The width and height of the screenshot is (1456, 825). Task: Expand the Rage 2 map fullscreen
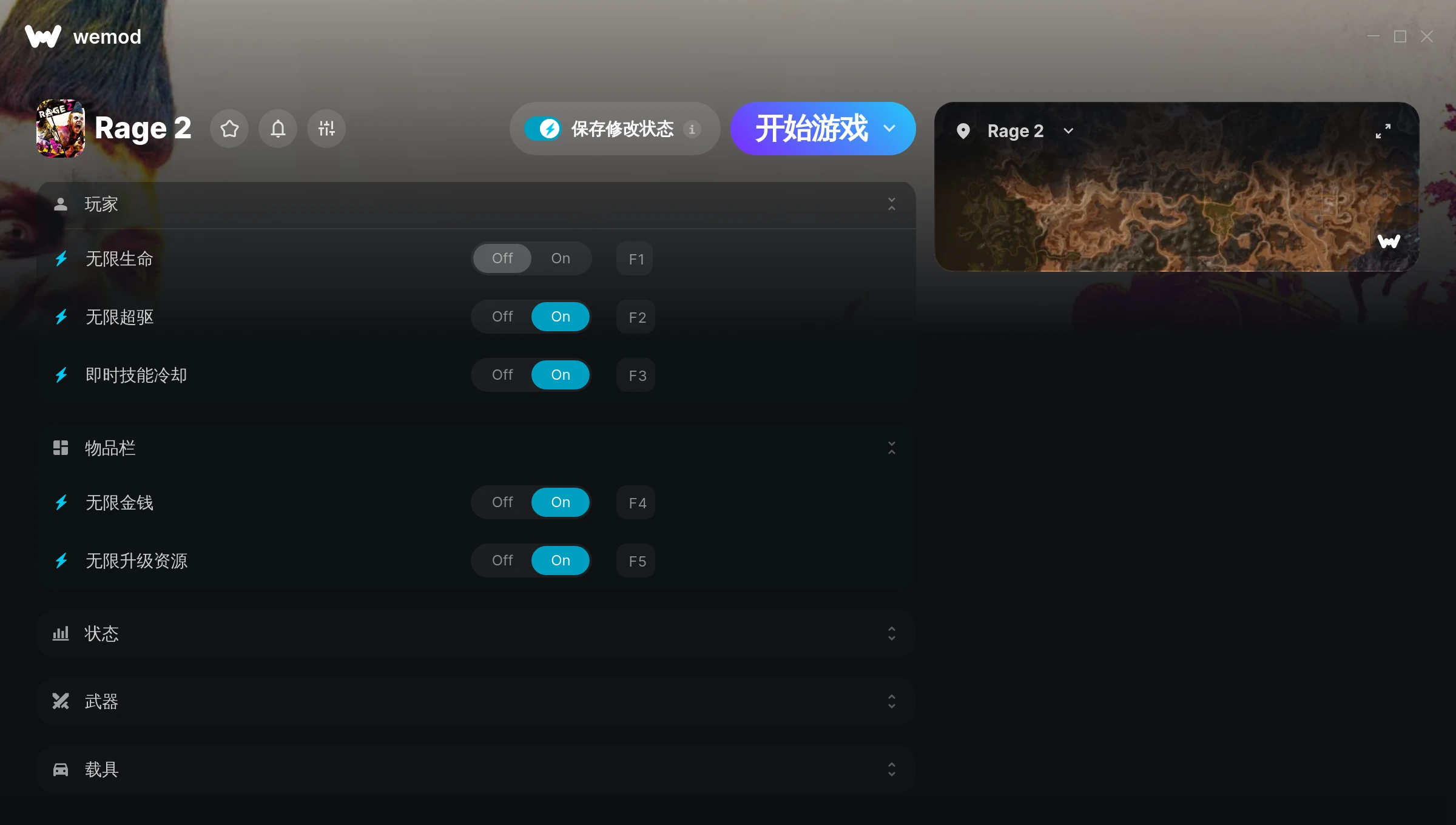[x=1383, y=131]
